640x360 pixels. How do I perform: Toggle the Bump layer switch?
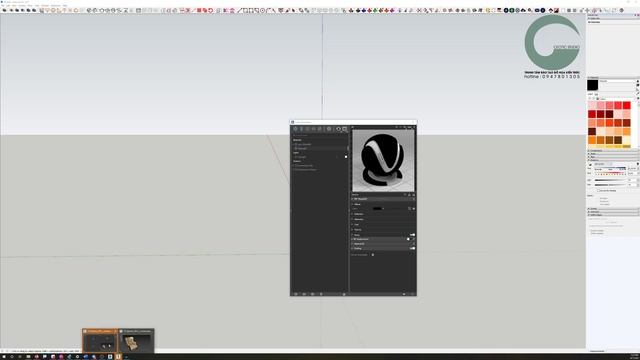413,235
